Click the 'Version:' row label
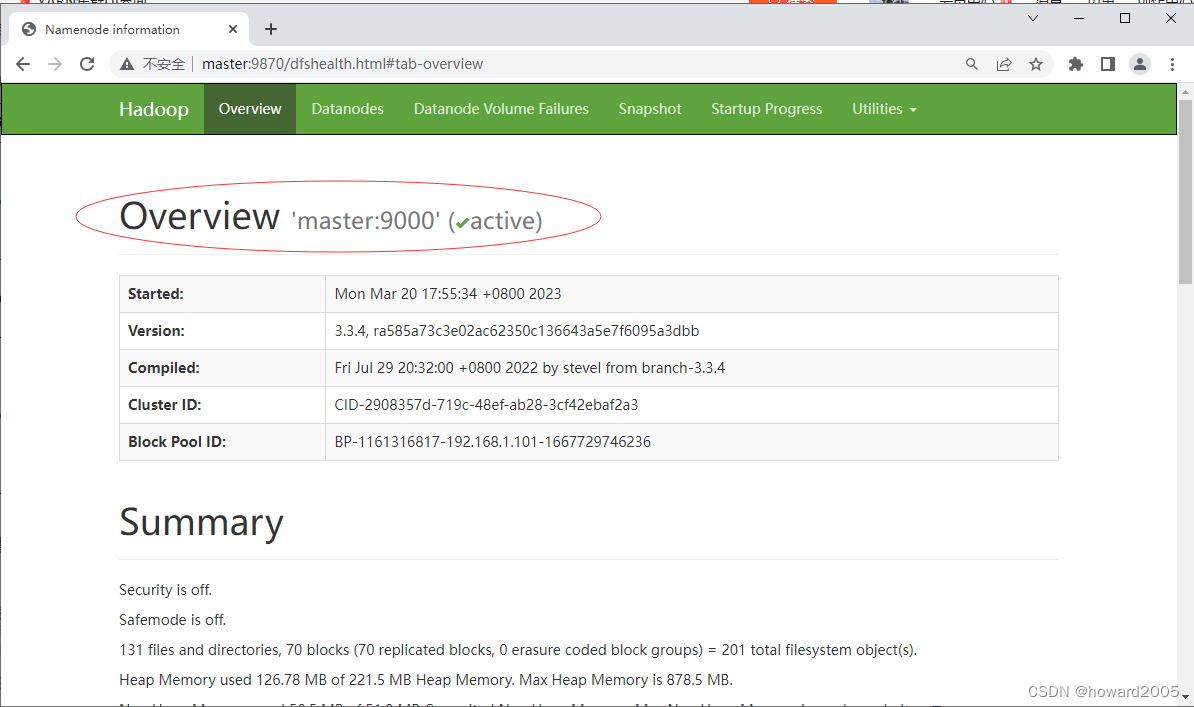This screenshot has width=1194, height=707. coord(156,331)
